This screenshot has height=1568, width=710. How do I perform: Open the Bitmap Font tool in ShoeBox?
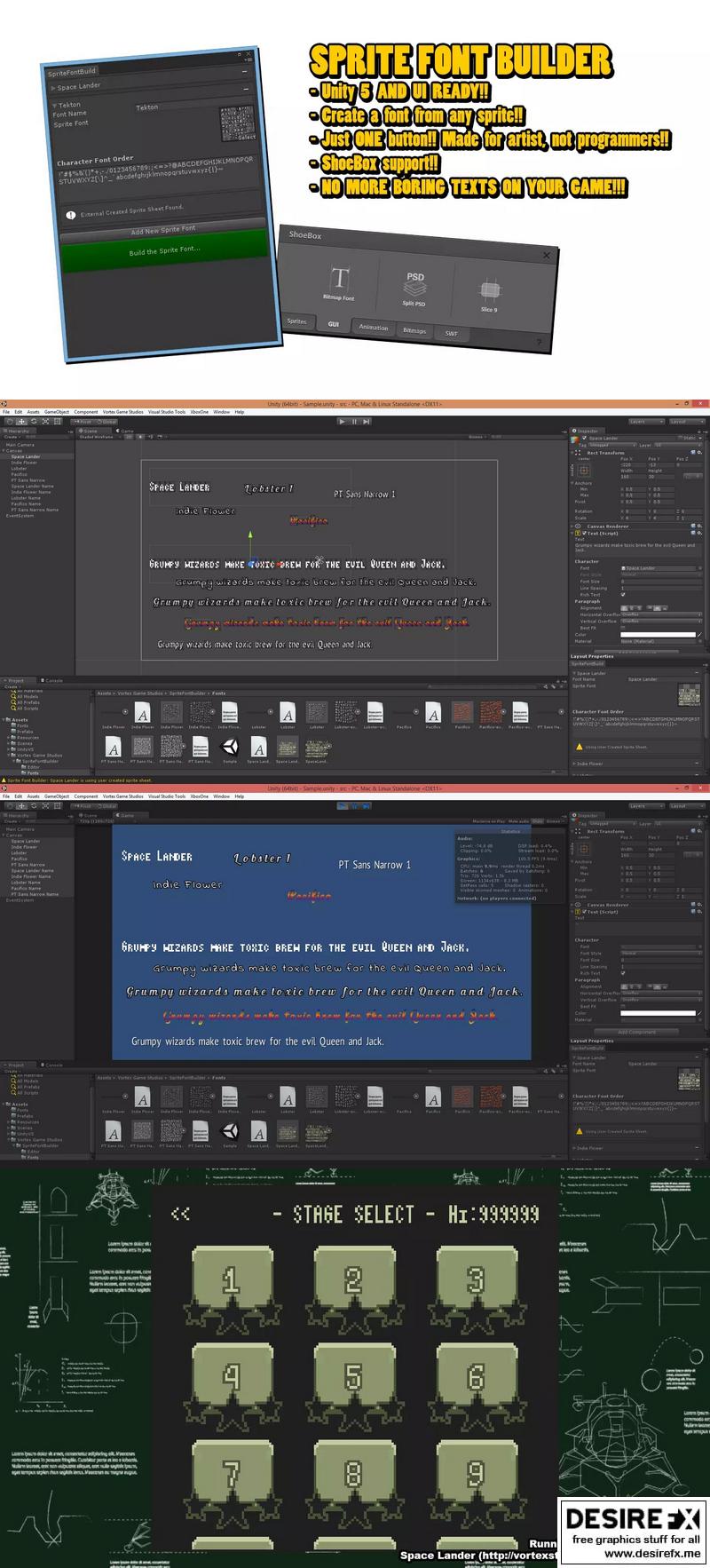click(x=340, y=283)
